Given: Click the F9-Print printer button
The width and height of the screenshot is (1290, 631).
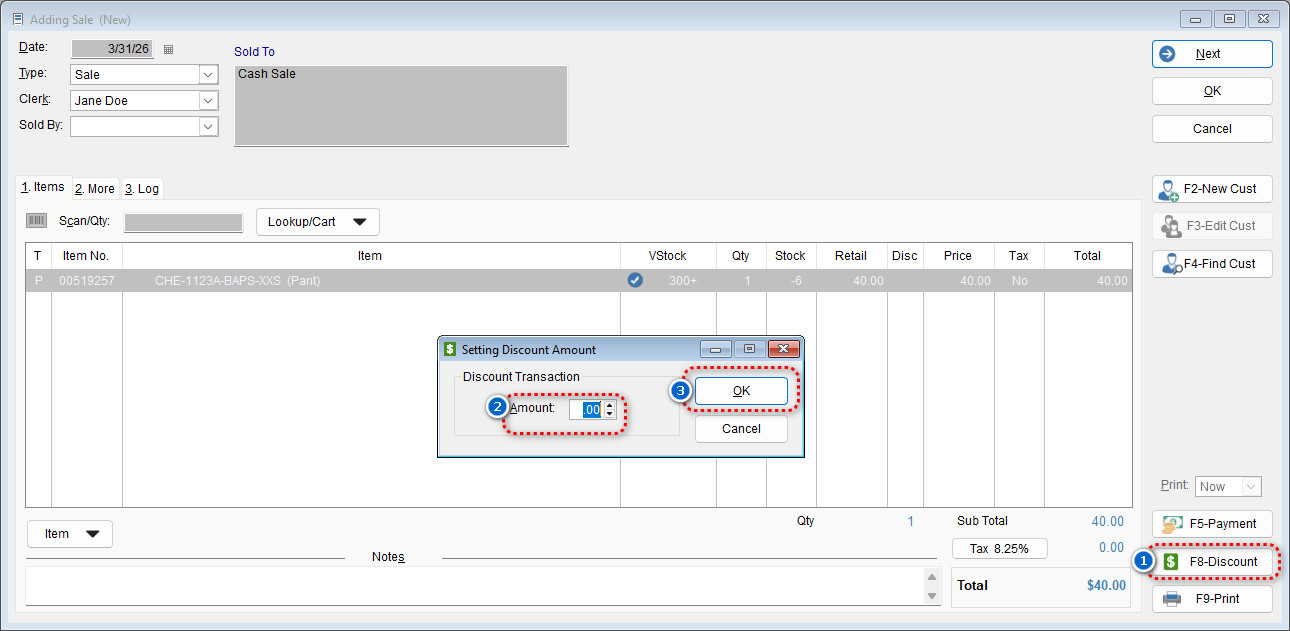Looking at the screenshot, I should [1212, 599].
